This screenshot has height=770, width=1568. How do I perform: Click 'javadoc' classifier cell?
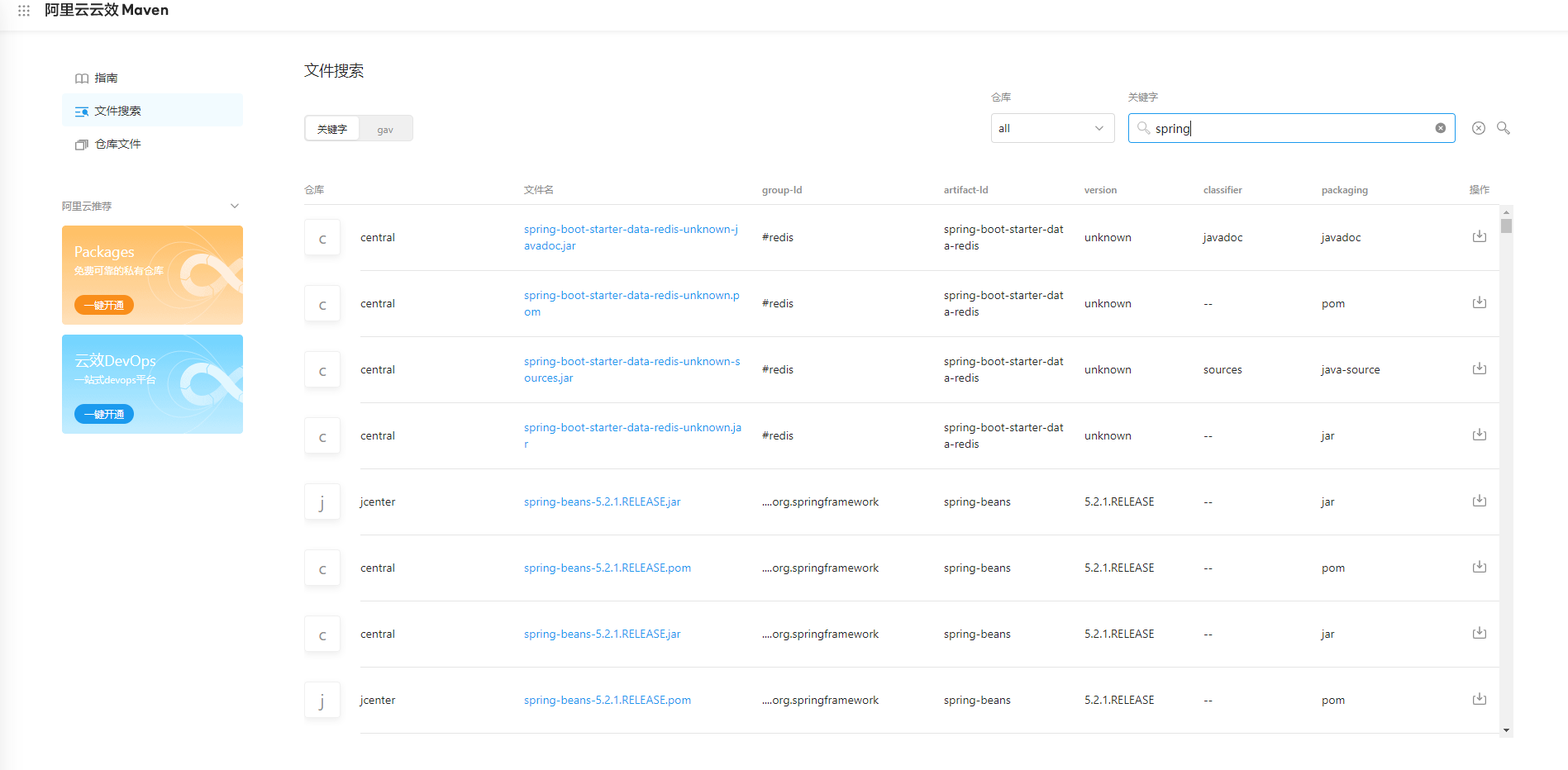tap(1222, 237)
